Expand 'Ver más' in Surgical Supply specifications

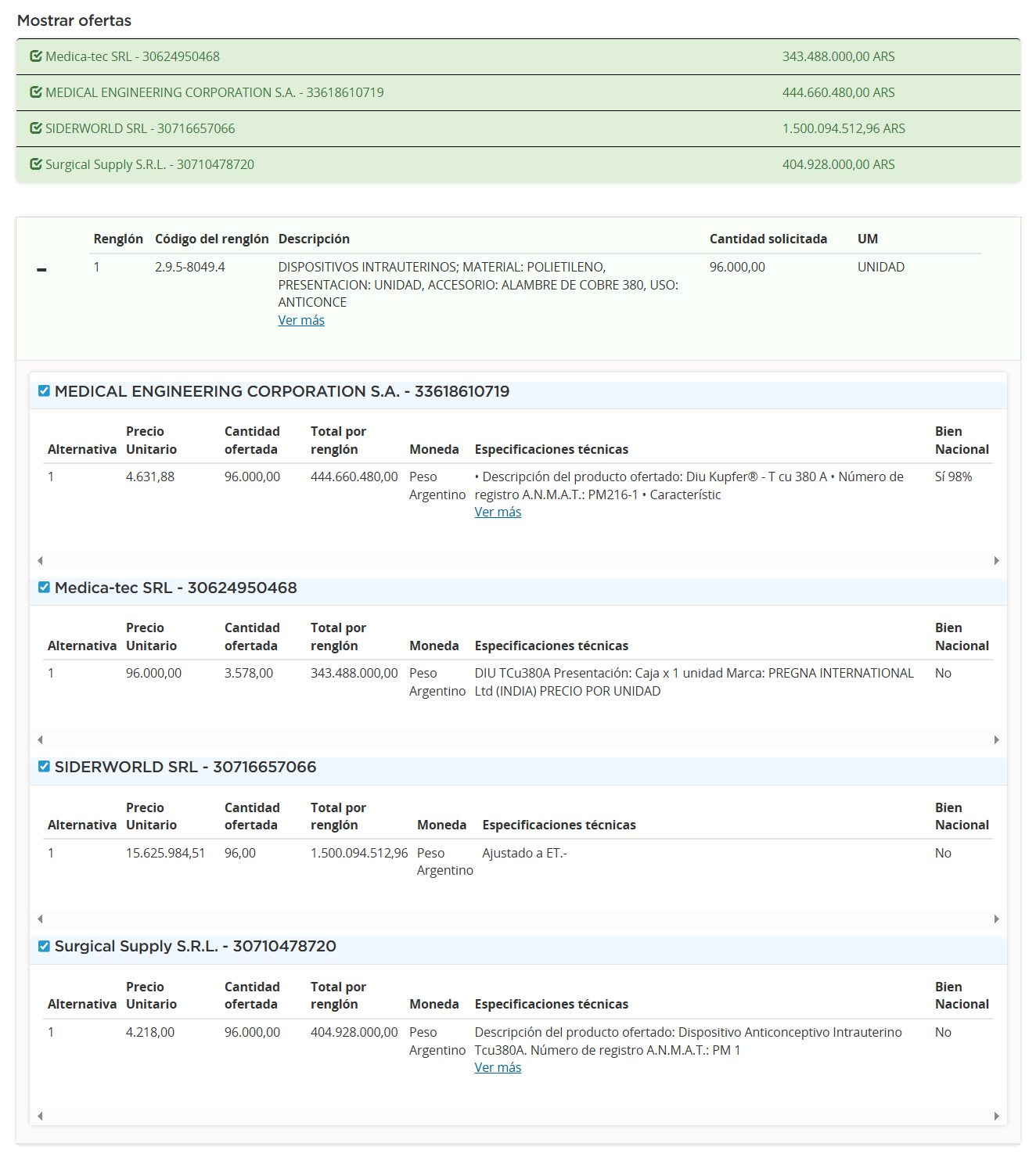[498, 1067]
